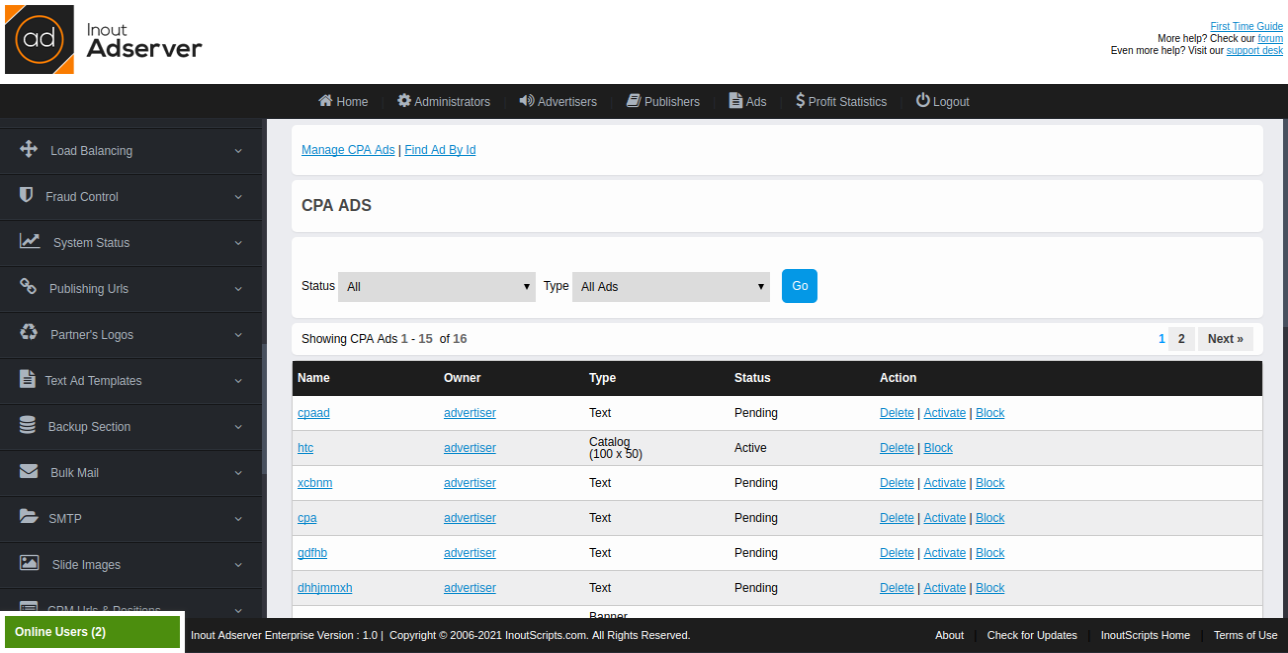Click the blue Go button
The image size is (1288, 653).
pos(799,286)
